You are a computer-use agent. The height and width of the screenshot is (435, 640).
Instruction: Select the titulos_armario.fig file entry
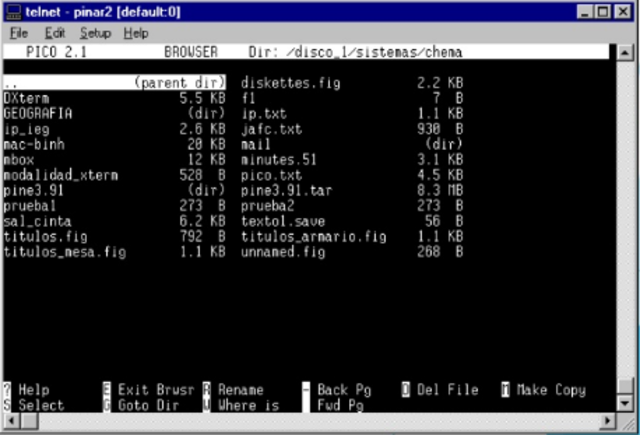tap(352, 237)
